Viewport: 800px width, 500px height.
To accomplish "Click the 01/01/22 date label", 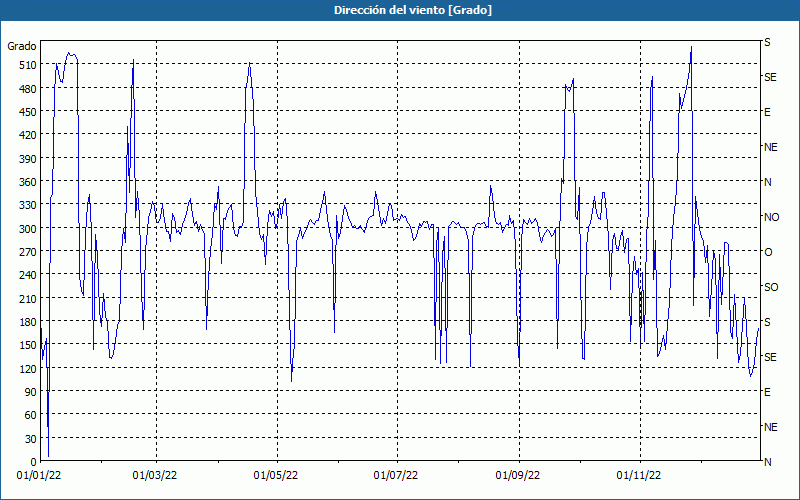I will pyautogui.click(x=39, y=476).
